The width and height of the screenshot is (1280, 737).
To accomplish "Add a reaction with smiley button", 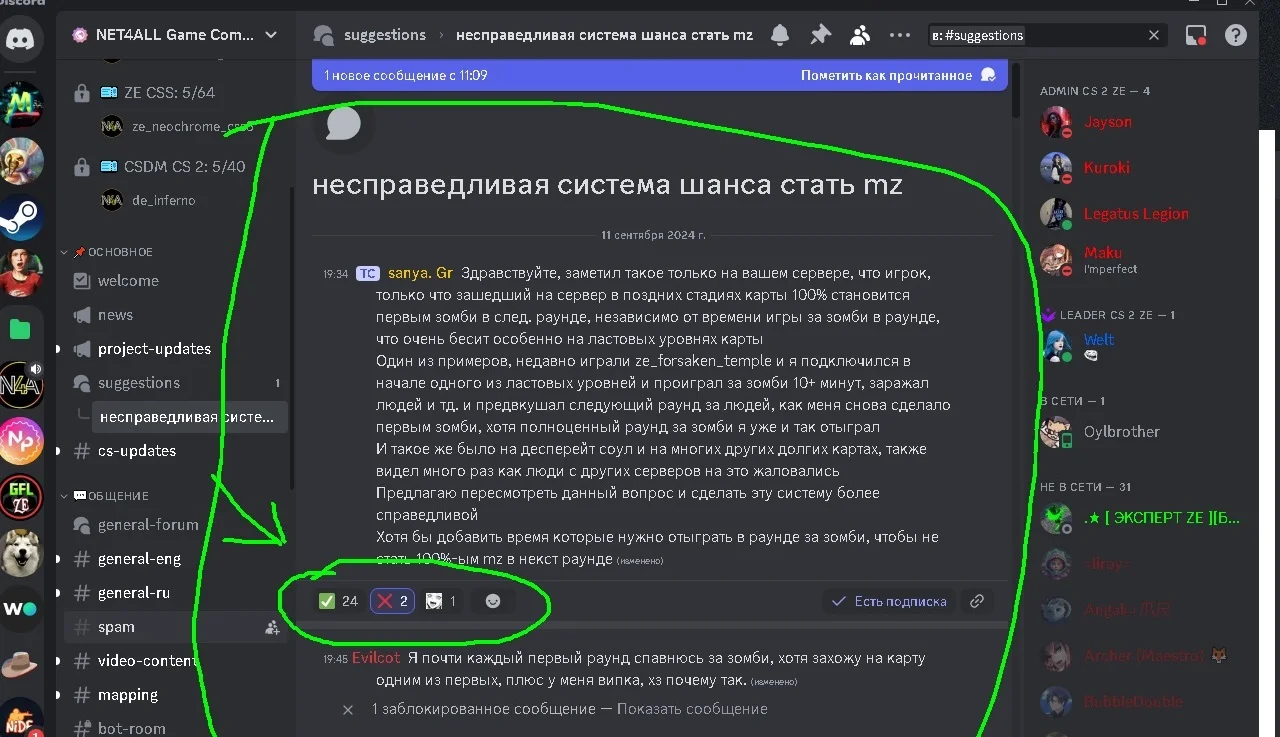I will click(x=493, y=601).
